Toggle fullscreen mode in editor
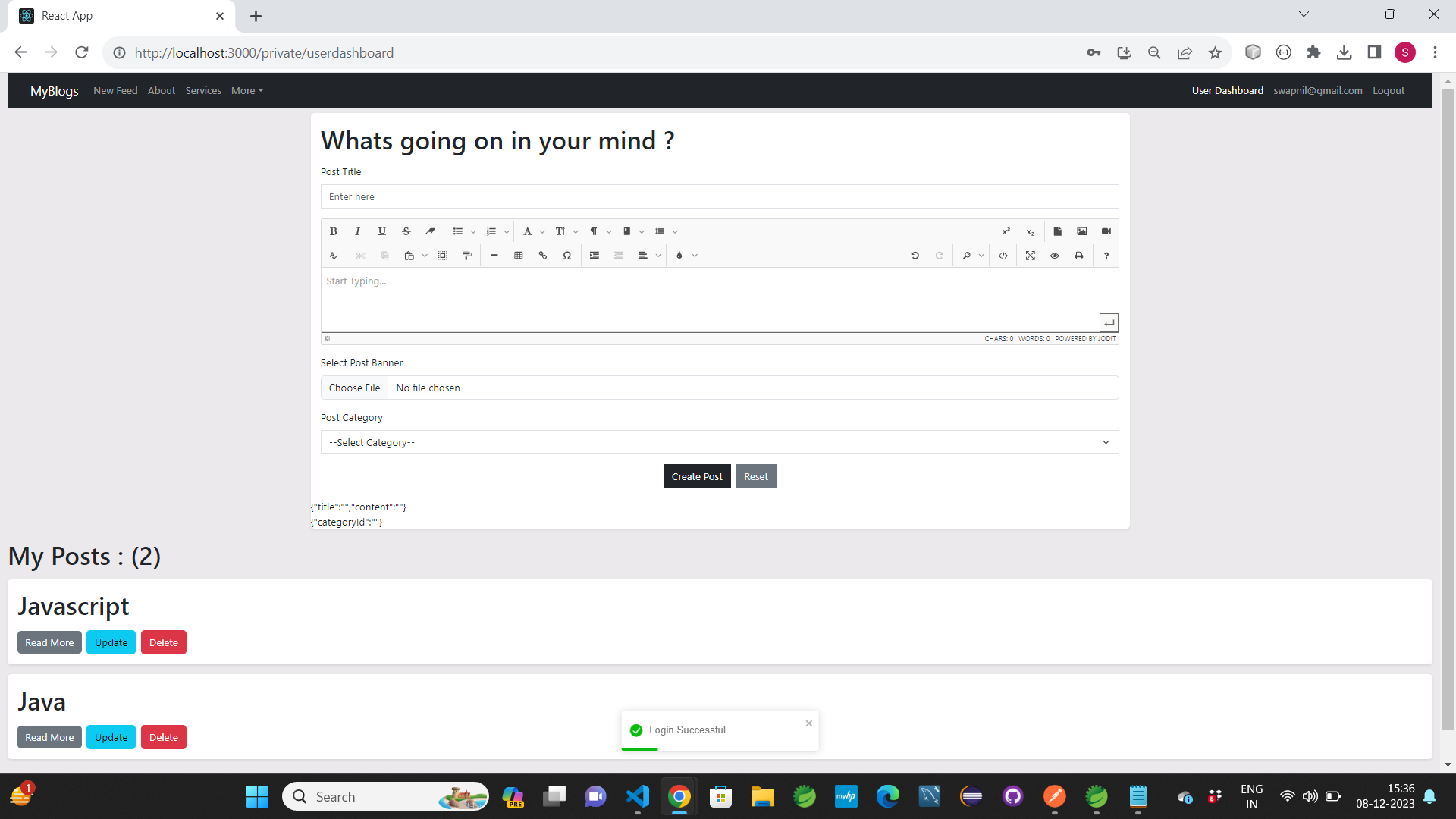This screenshot has width=1456, height=819. (1031, 255)
